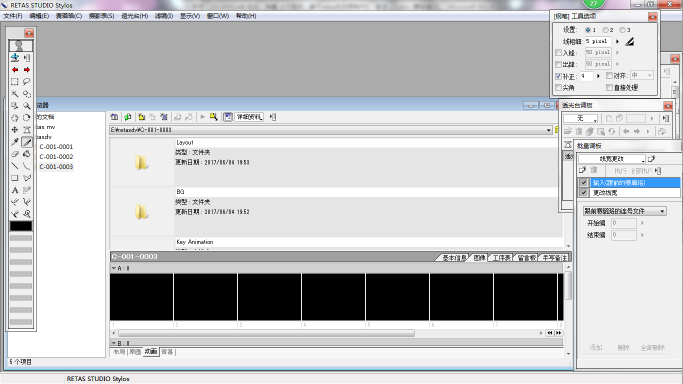The width and height of the screenshot is (683, 384).
Task: Click the open folder icon in light table panel
Action: point(568,131)
